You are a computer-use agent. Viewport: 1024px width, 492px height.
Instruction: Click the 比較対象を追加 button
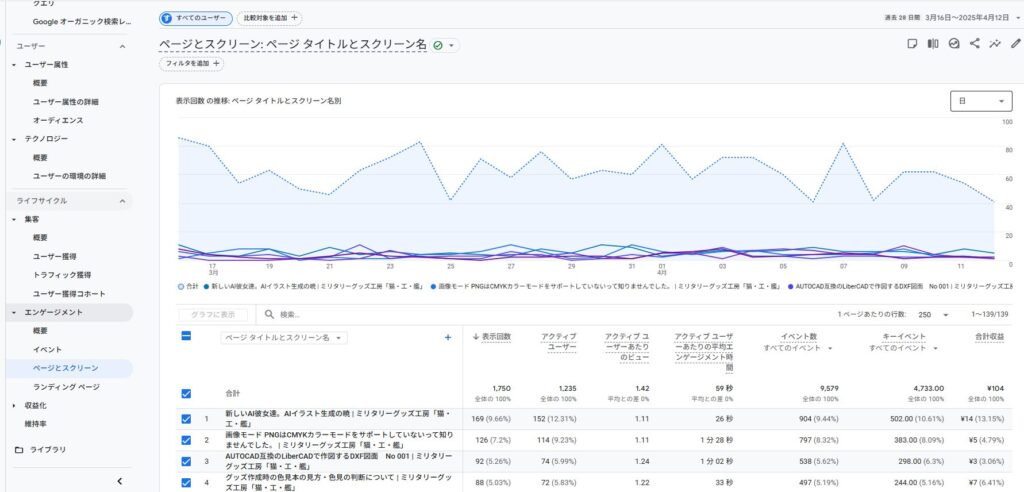(270, 18)
